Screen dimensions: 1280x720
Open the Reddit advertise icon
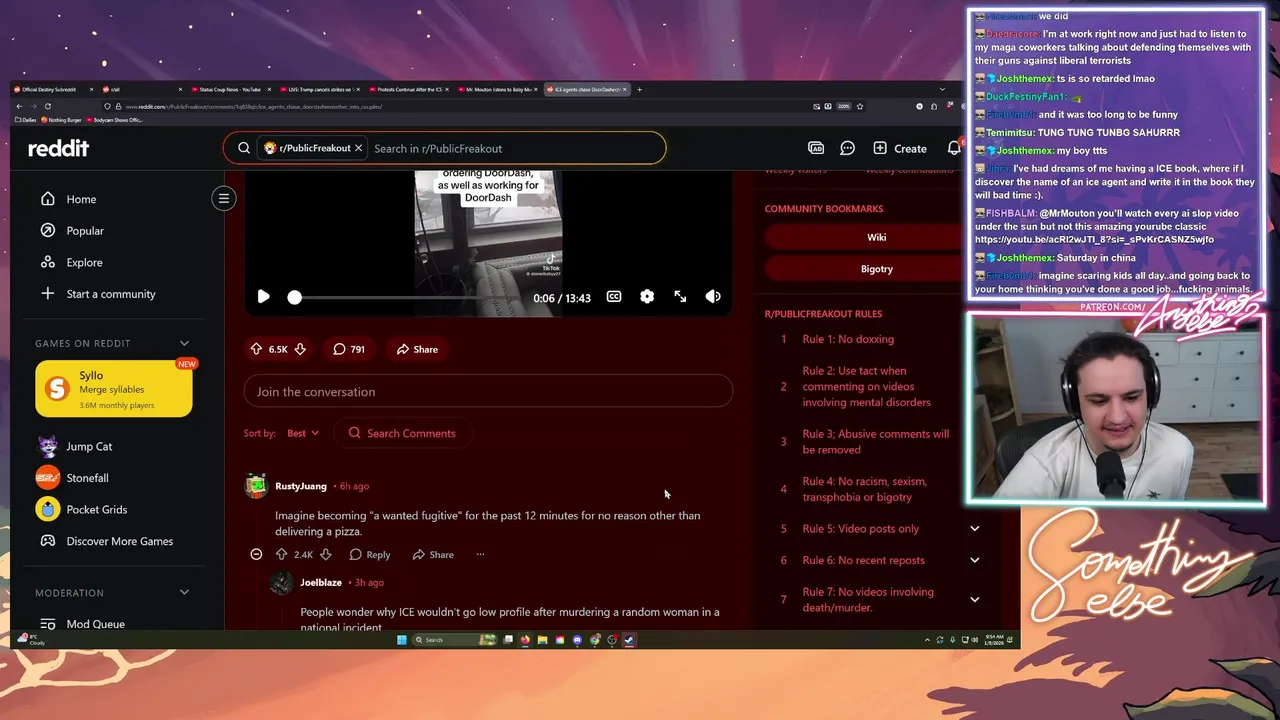(x=816, y=148)
